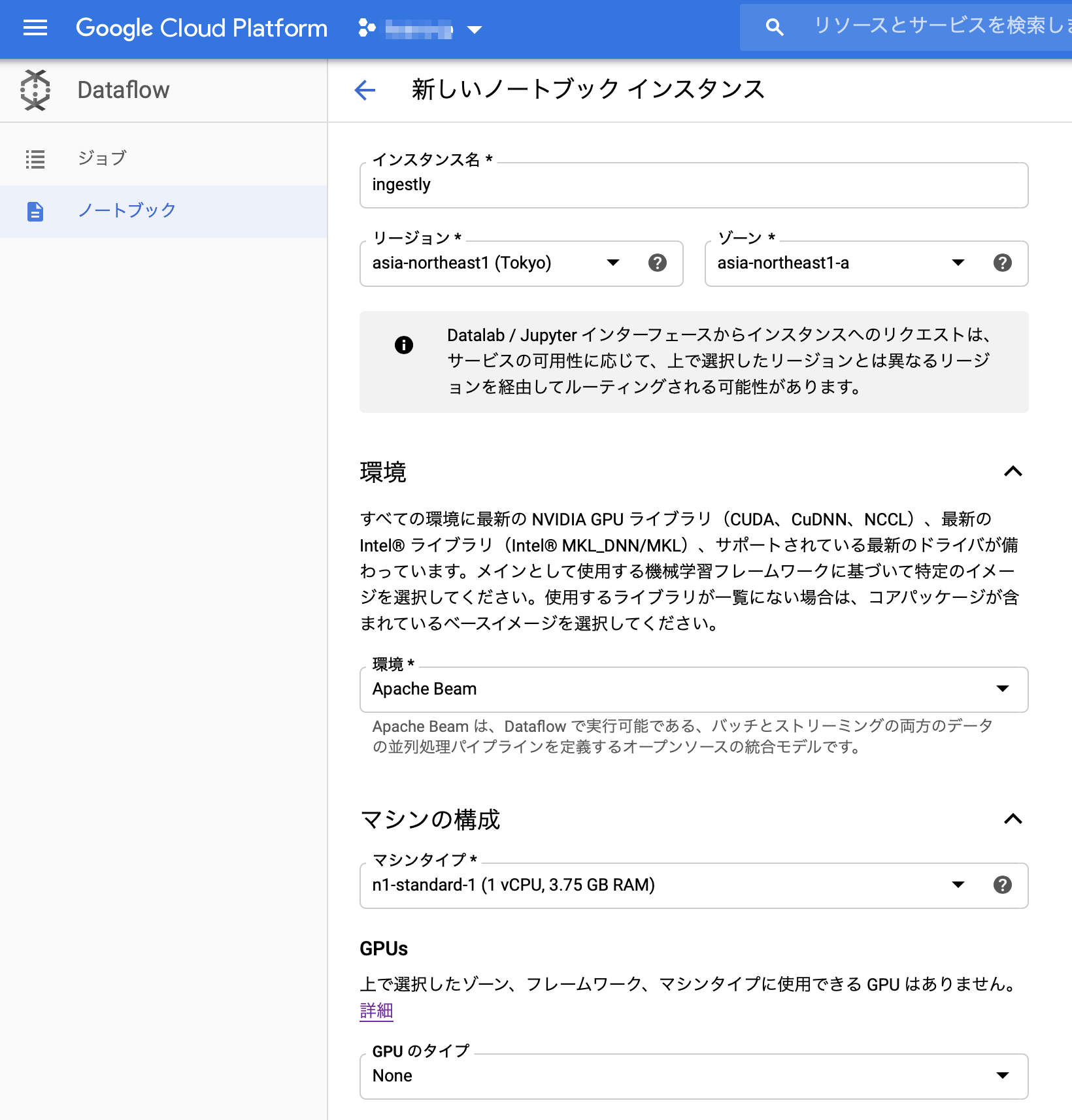Click the project hexagon dots icon
1072x1120 pixels.
point(367,28)
